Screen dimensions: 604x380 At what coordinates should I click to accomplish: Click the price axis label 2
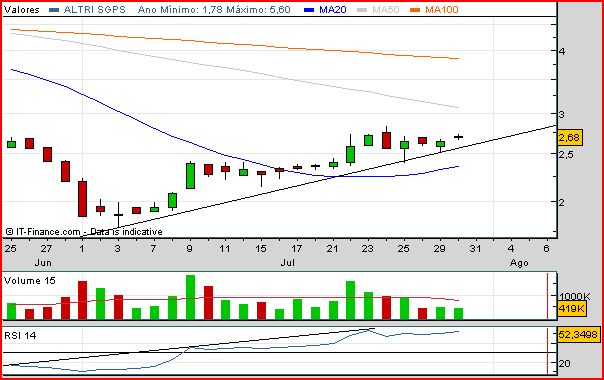pos(562,202)
